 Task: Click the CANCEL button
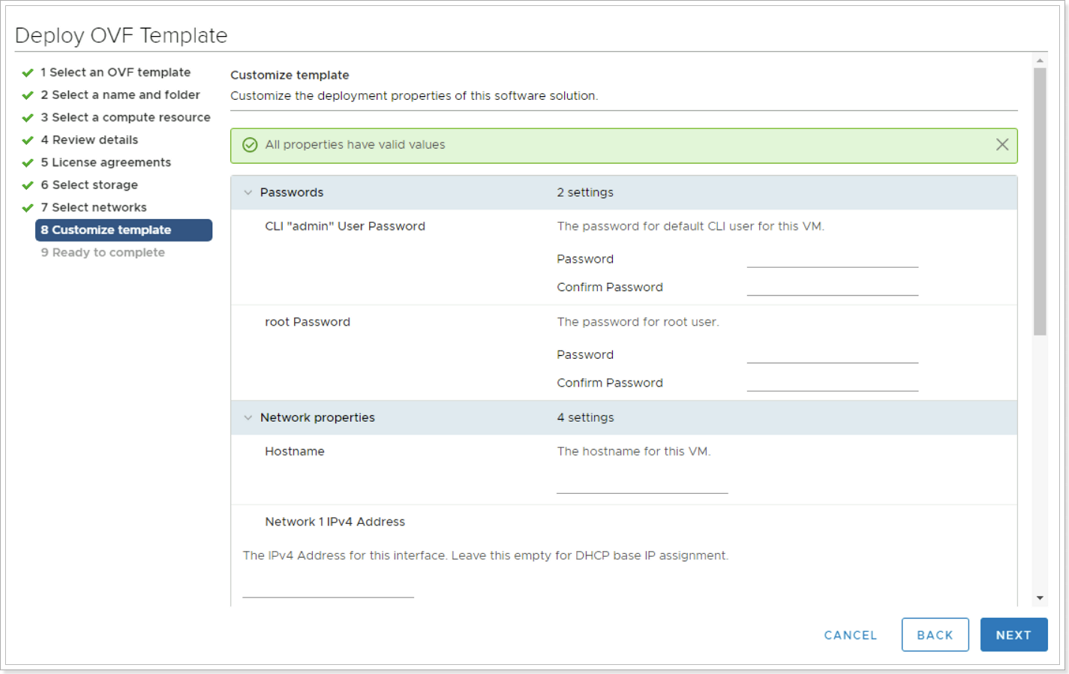point(849,634)
